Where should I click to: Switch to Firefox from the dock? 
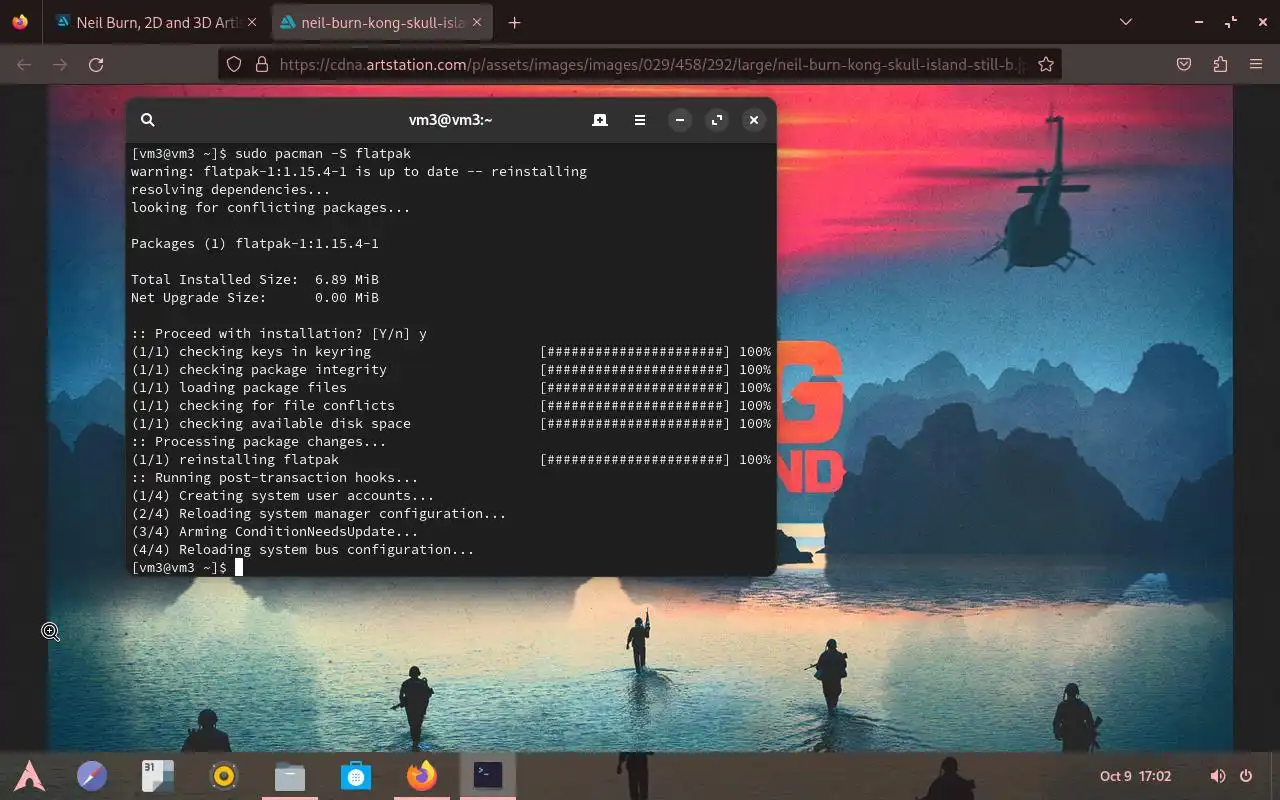click(x=422, y=775)
